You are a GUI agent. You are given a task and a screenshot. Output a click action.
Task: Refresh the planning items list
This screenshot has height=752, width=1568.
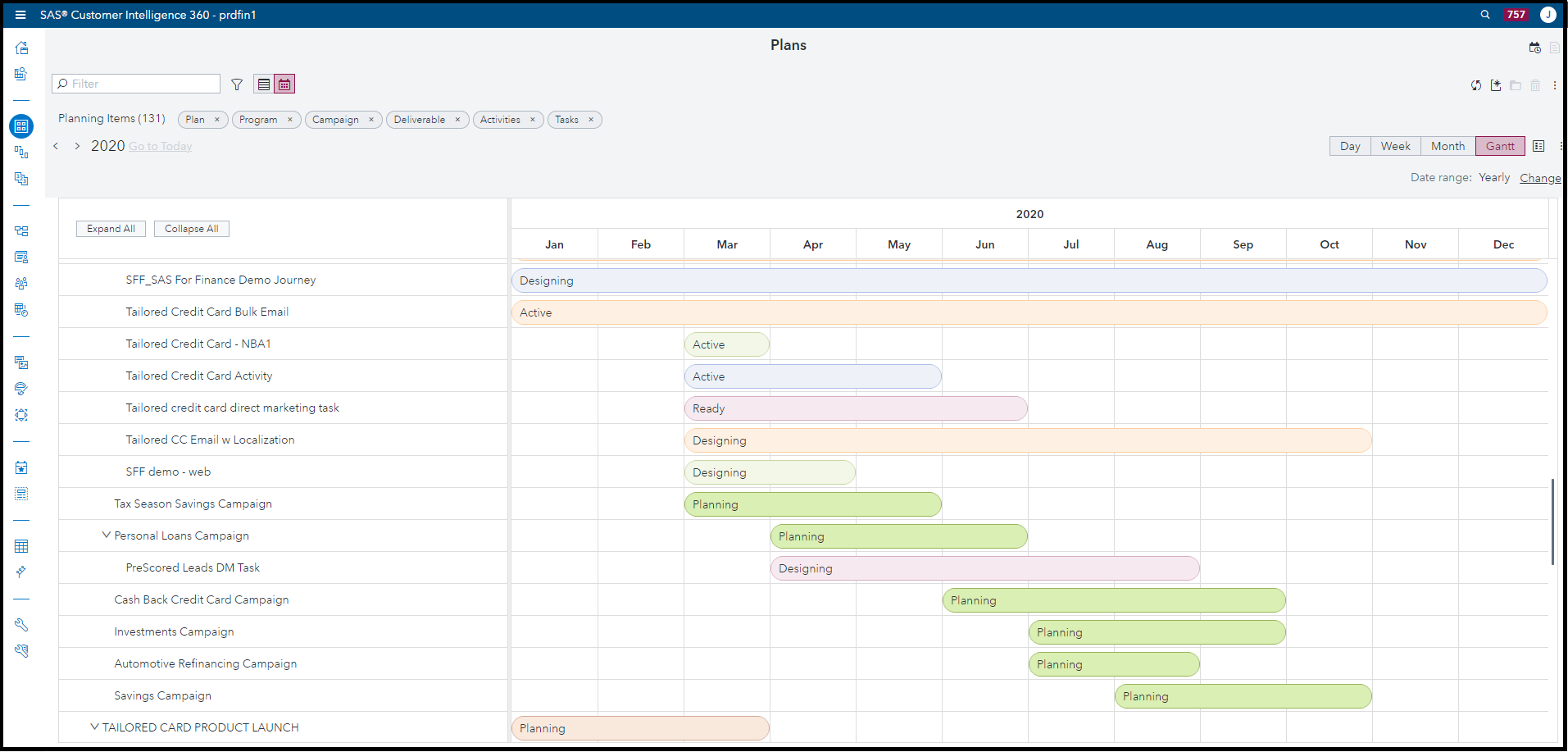(x=1475, y=85)
